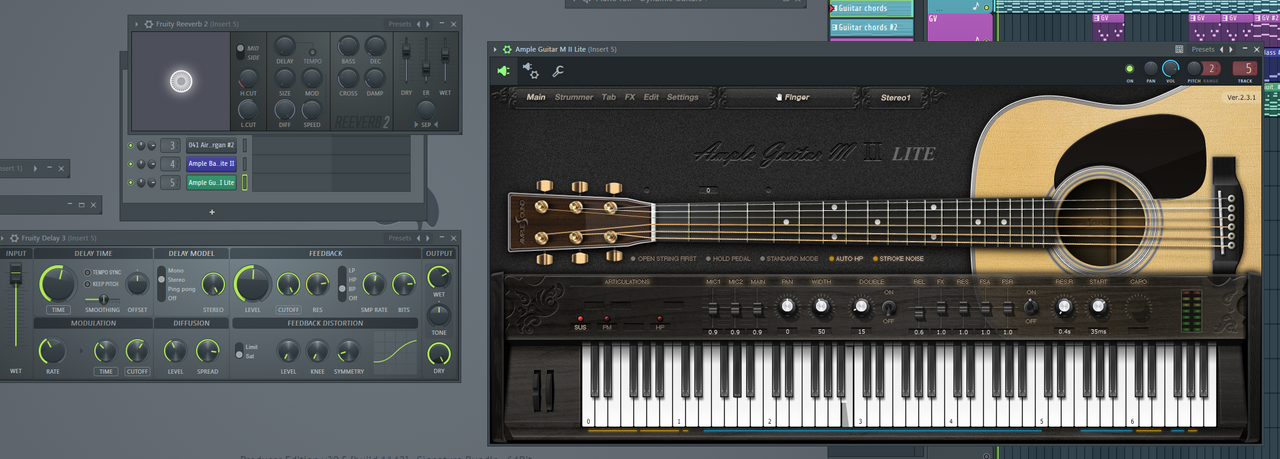Click the Fruity Reeverb 2 gear icon

coord(149,24)
